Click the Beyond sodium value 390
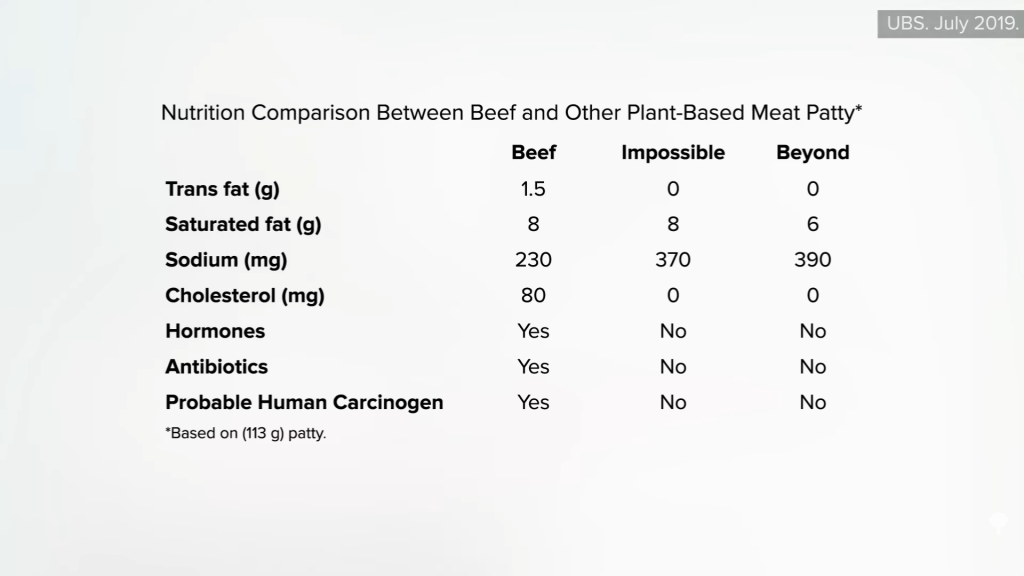Screen dimensions: 1024x576 pyautogui.click(x=812, y=260)
